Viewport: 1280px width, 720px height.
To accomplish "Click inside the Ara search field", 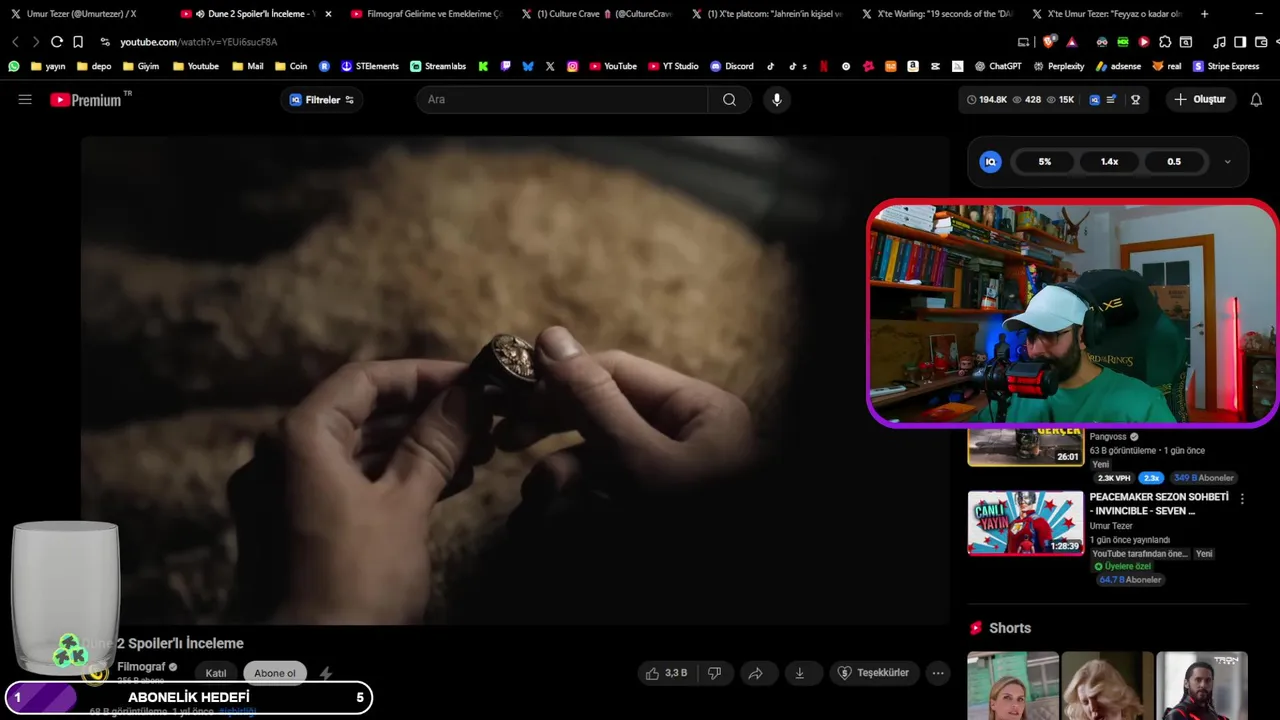I will (x=562, y=100).
